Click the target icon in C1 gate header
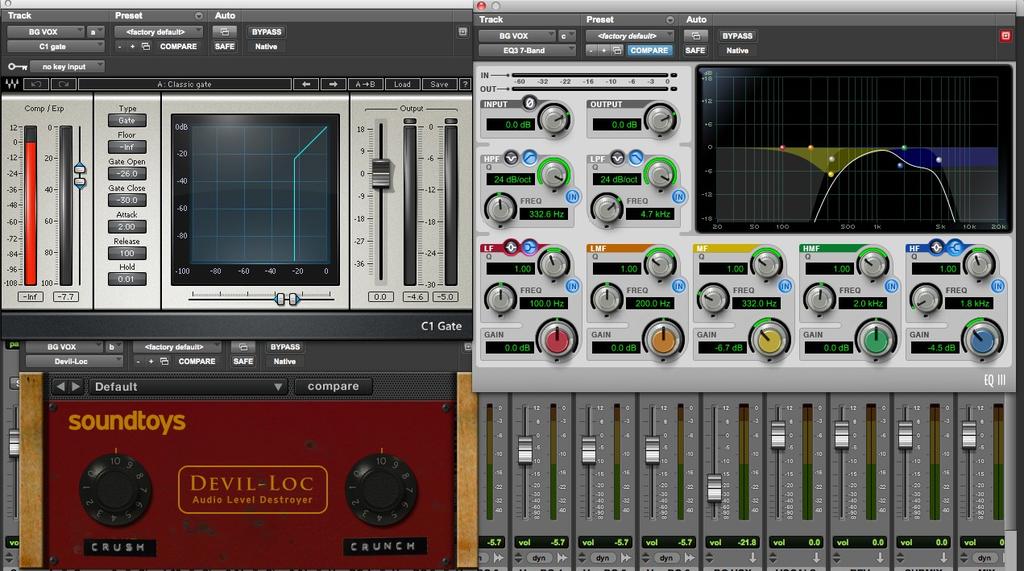 [462, 31]
